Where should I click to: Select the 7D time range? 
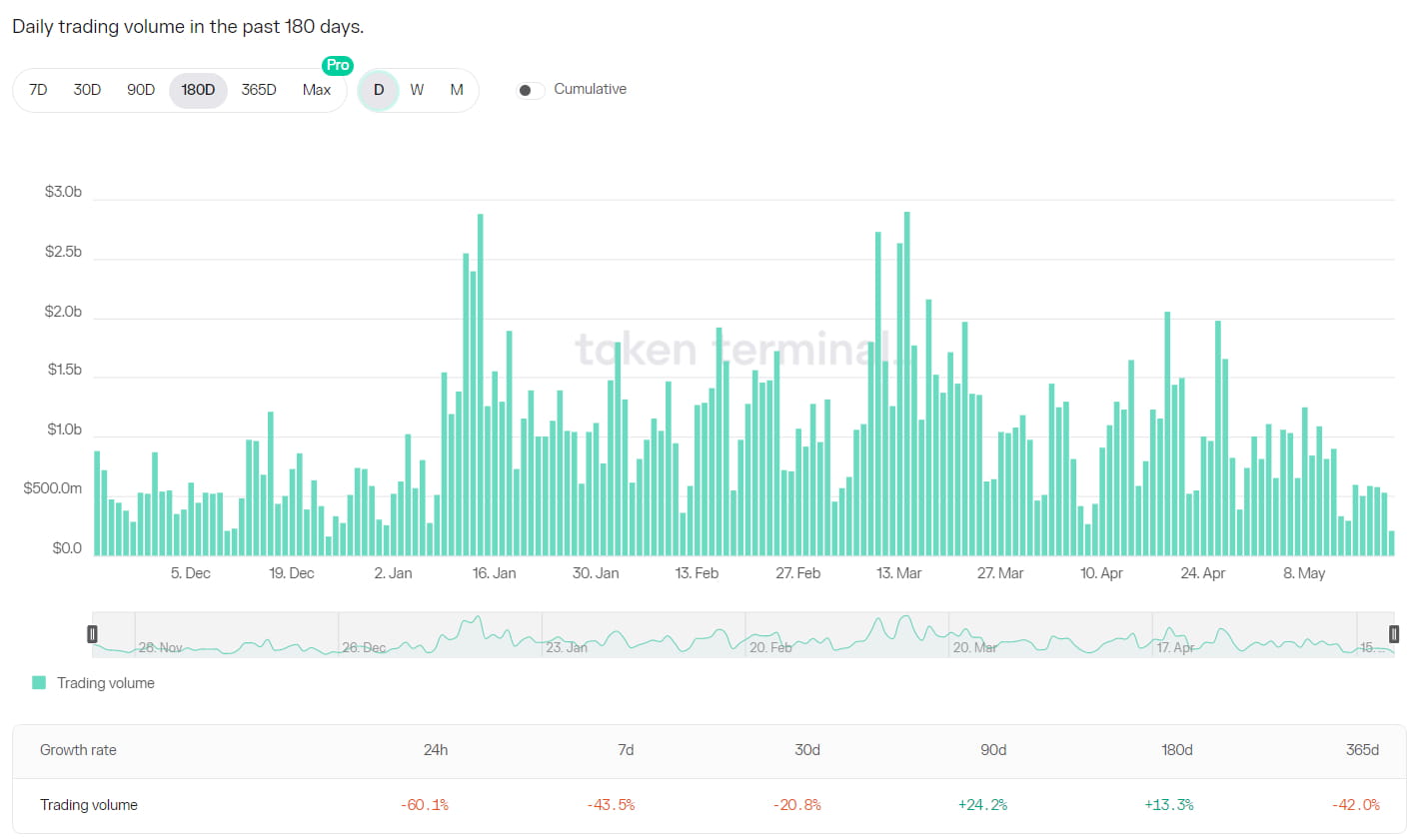click(38, 90)
